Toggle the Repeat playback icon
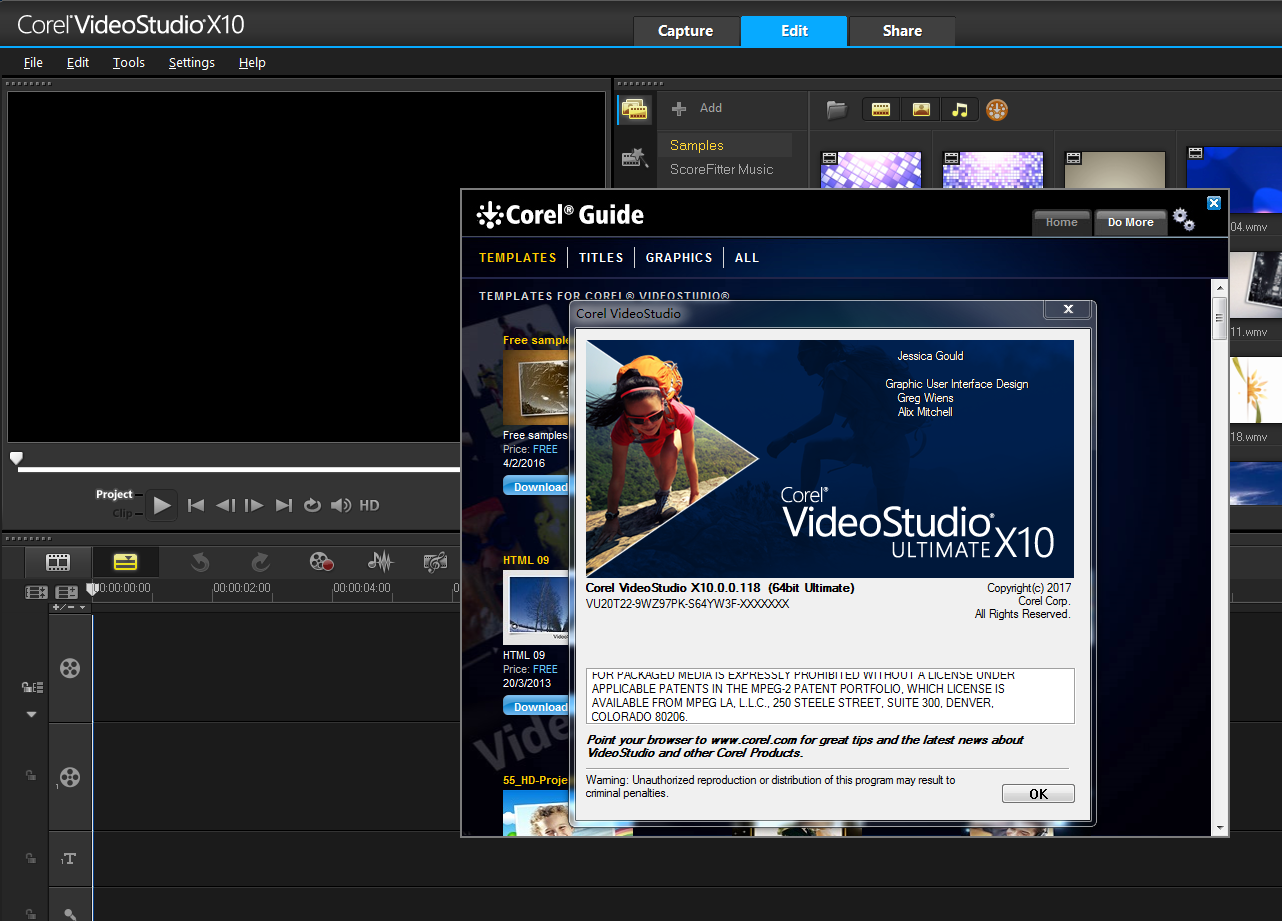The height and width of the screenshot is (921, 1282). point(312,506)
